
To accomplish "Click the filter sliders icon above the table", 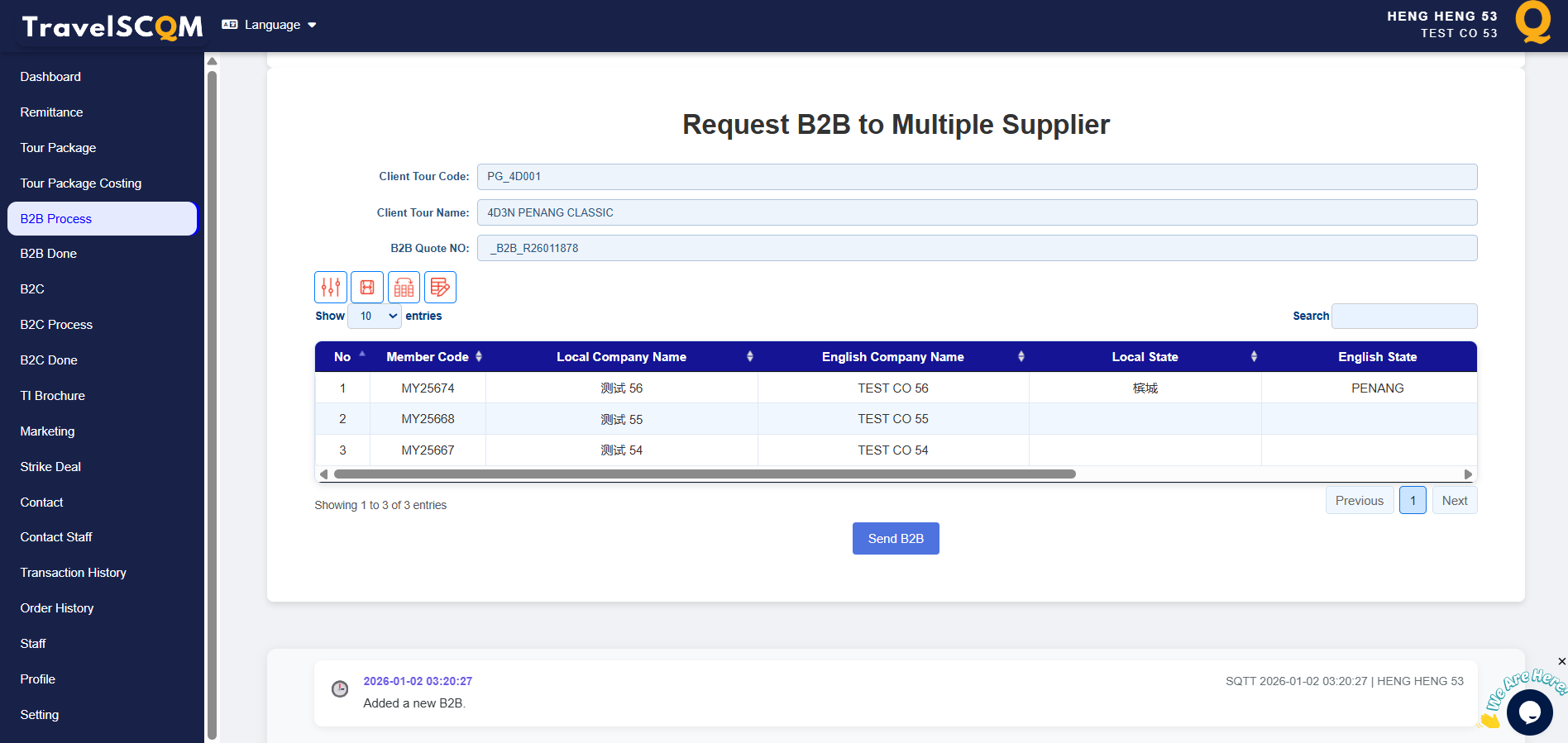I will [331, 287].
